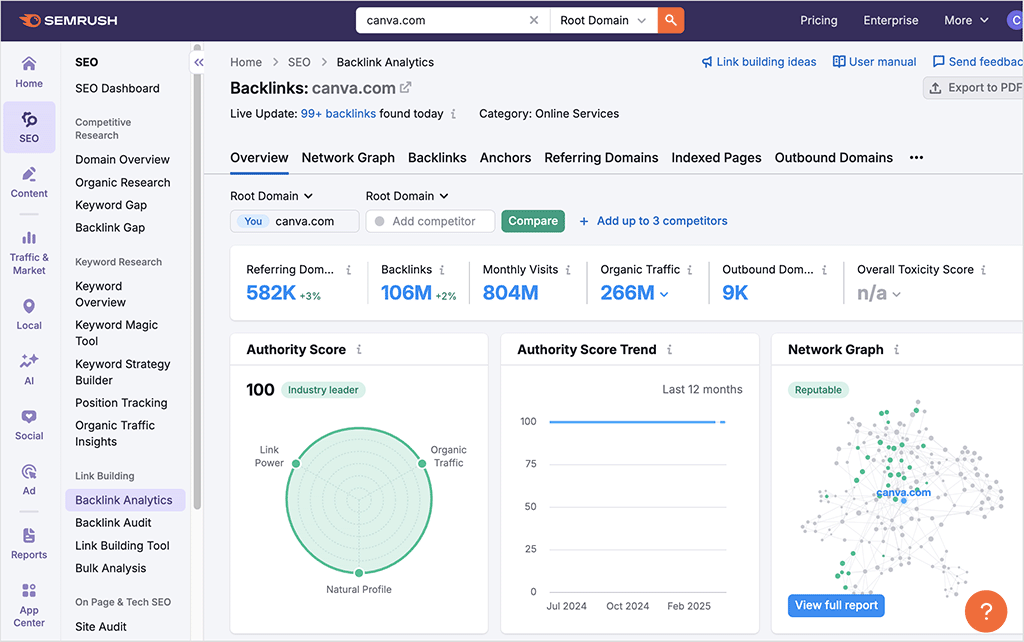Screen dimensions: 1024x642
Task: Go to Home breadcrumb
Action: coord(246,62)
